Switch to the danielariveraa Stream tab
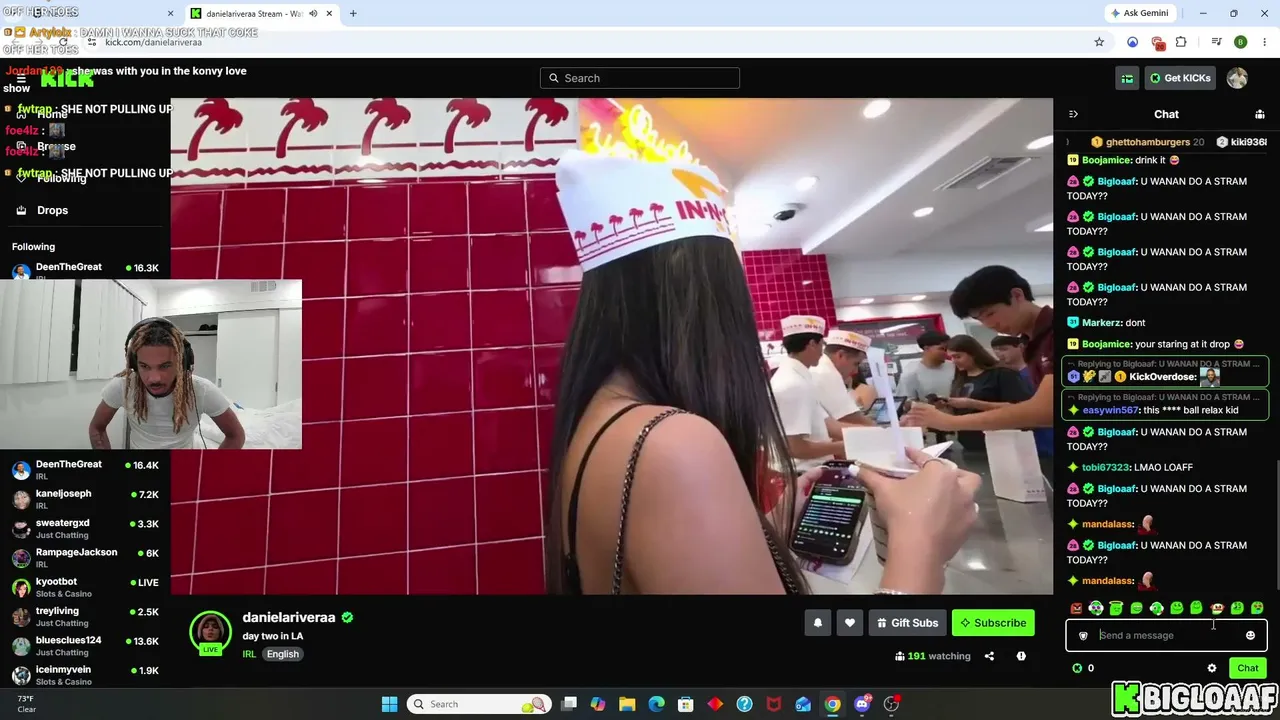 (x=263, y=13)
